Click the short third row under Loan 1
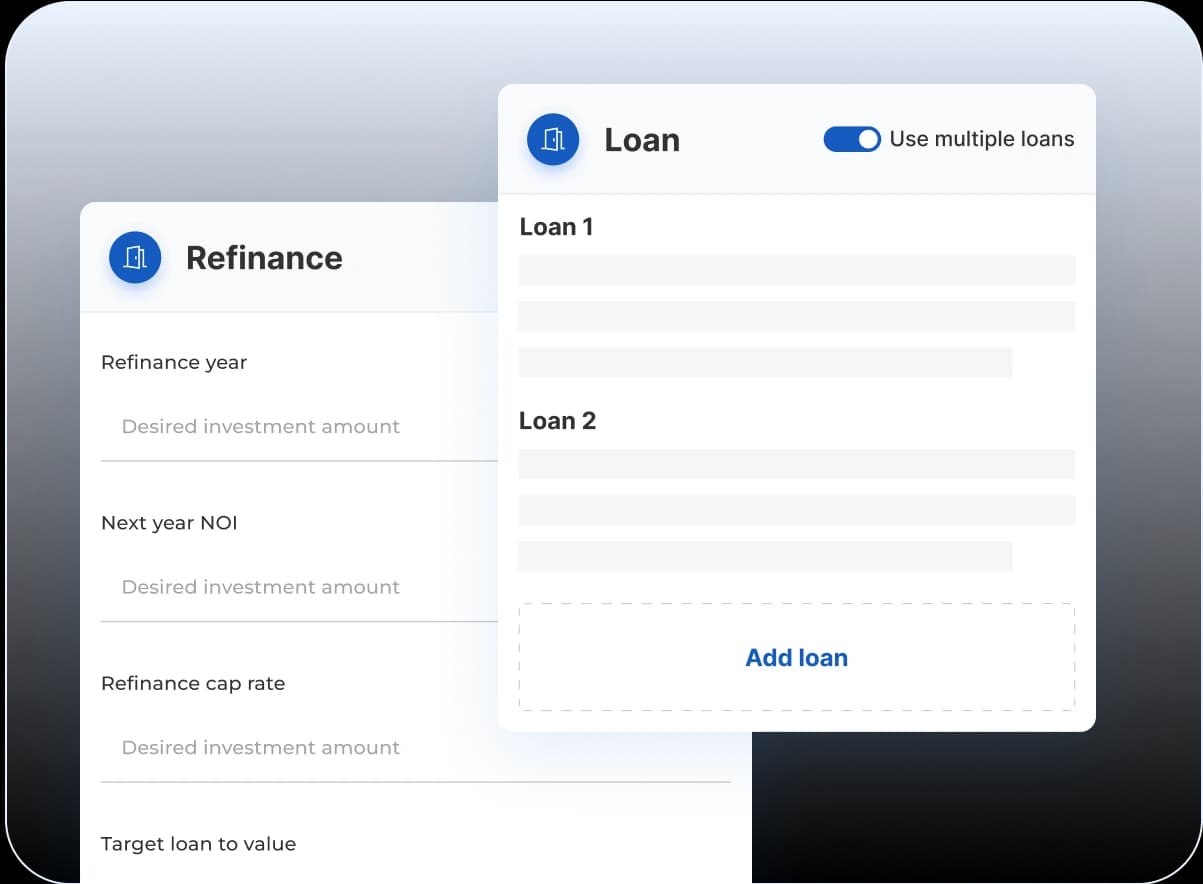The width and height of the screenshot is (1203, 884). click(x=765, y=362)
